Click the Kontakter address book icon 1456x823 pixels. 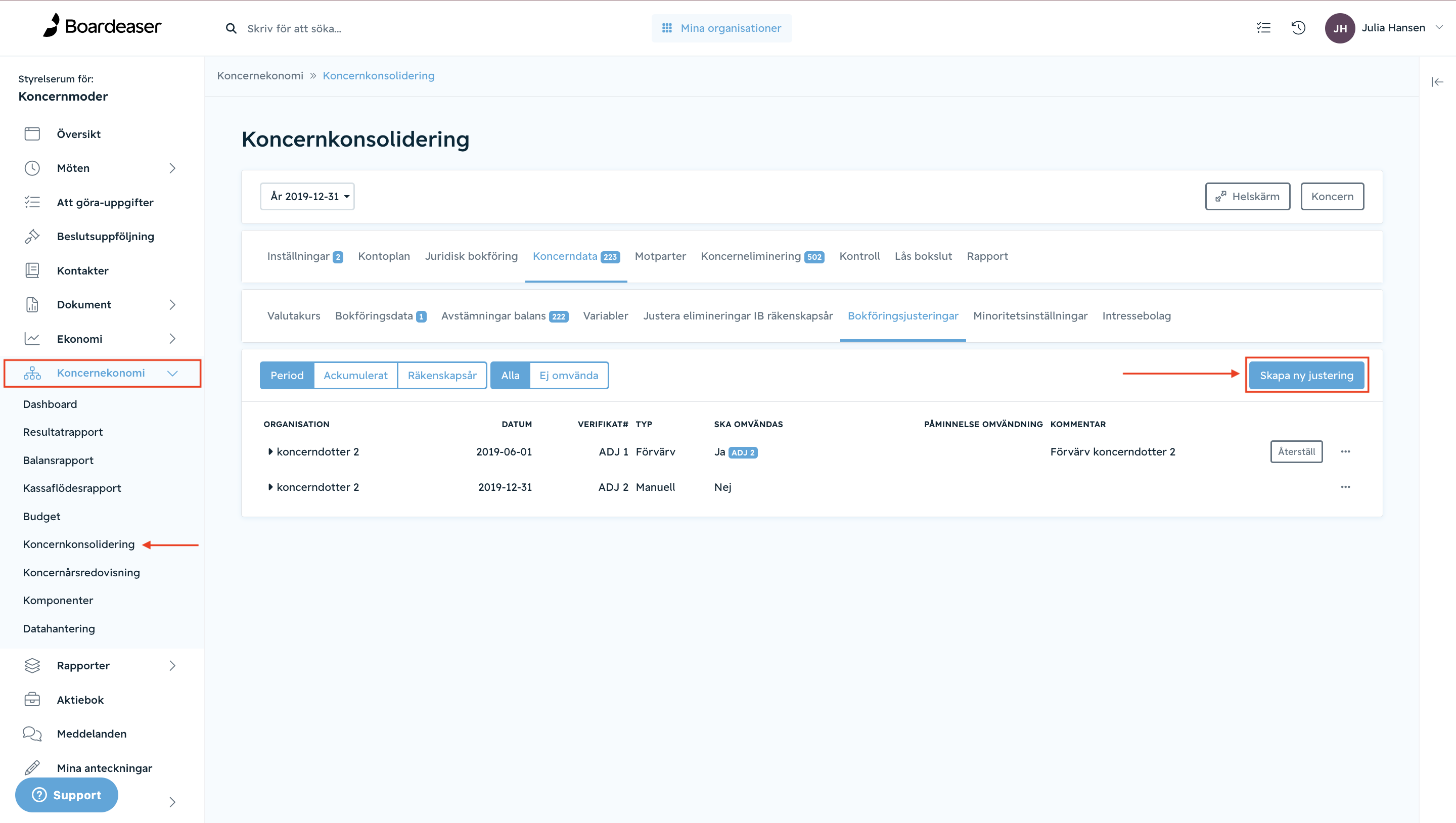tap(32, 270)
